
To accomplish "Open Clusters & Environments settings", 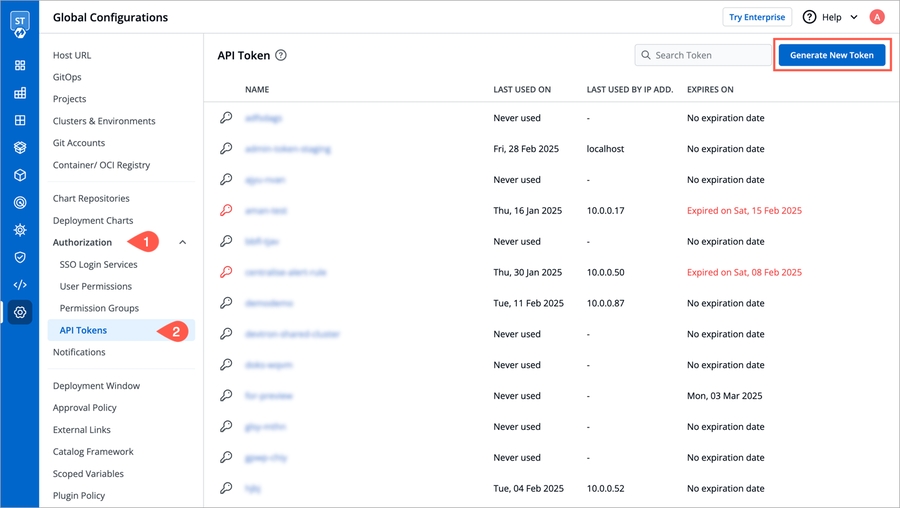I will coord(104,121).
